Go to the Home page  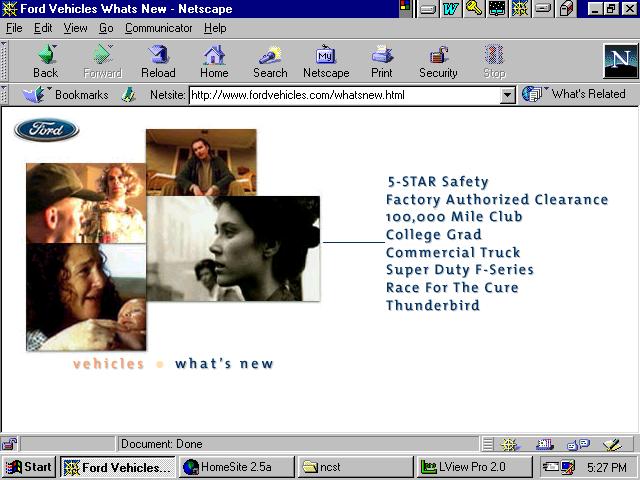pyautogui.click(x=214, y=61)
